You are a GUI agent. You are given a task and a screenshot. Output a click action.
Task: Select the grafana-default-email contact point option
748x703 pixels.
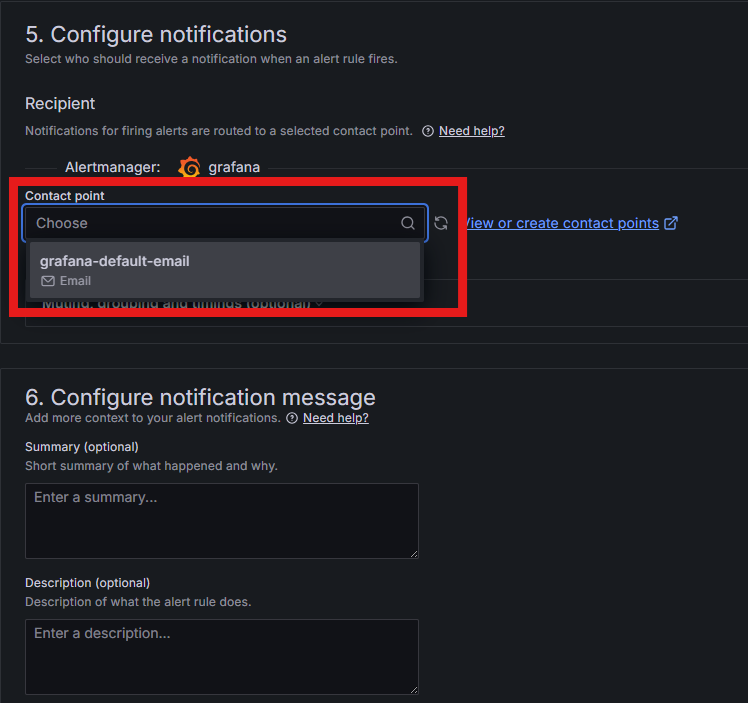tap(225, 270)
